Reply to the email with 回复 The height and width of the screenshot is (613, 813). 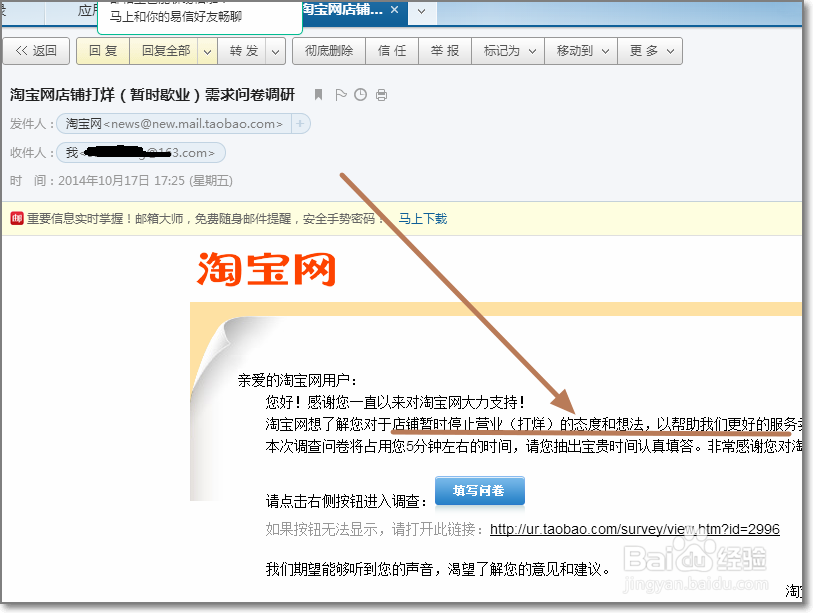(x=103, y=51)
